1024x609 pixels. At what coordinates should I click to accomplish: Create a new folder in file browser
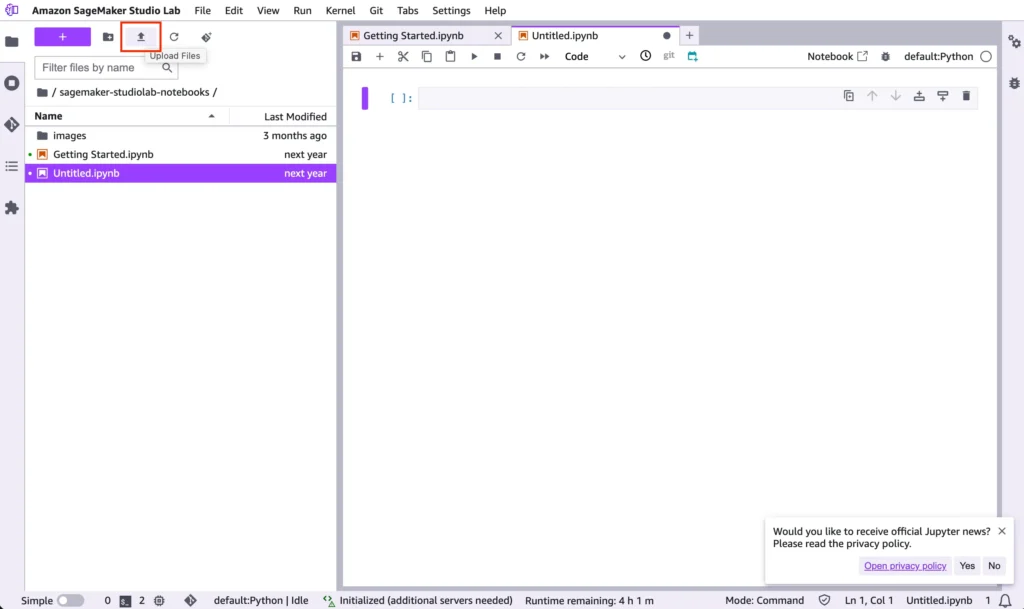coord(108,37)
